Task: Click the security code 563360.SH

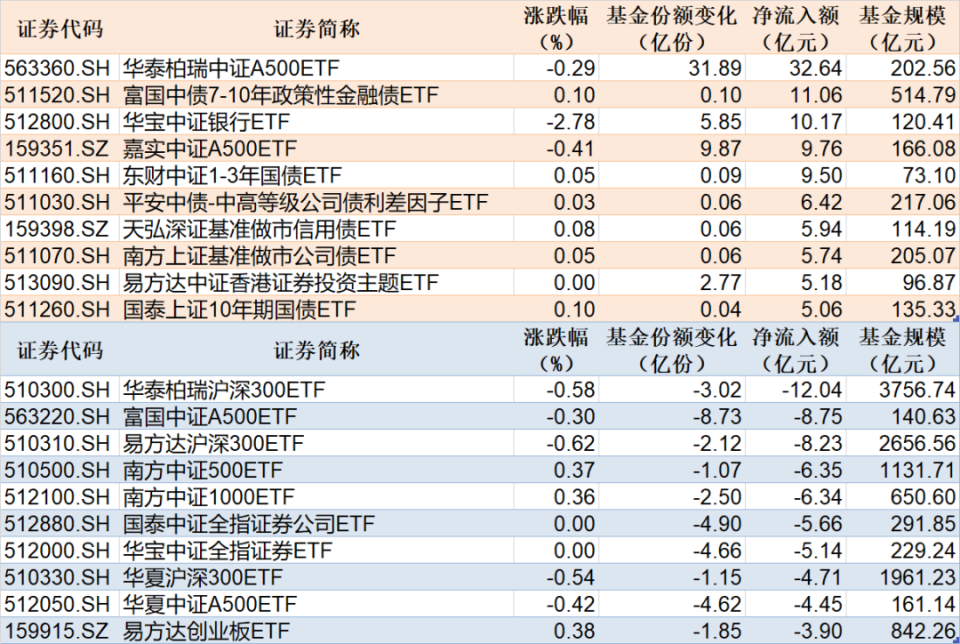Action: (x=57, y=68)
